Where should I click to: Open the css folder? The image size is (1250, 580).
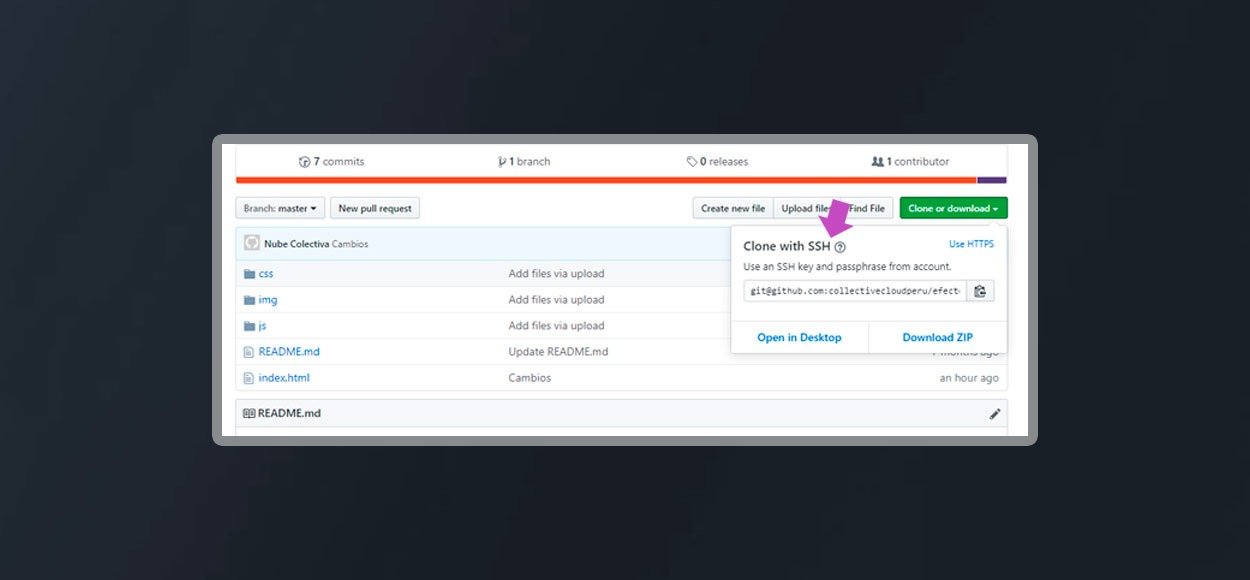[266, 274]
